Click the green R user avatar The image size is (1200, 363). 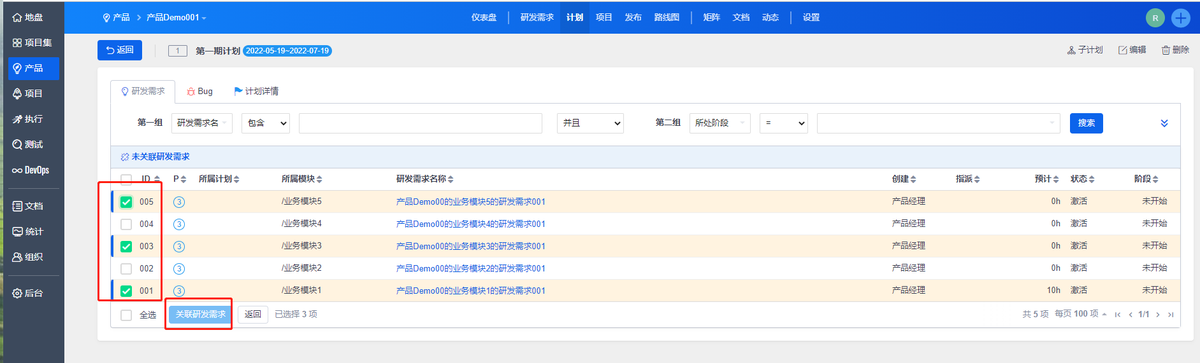[1156, 17]
